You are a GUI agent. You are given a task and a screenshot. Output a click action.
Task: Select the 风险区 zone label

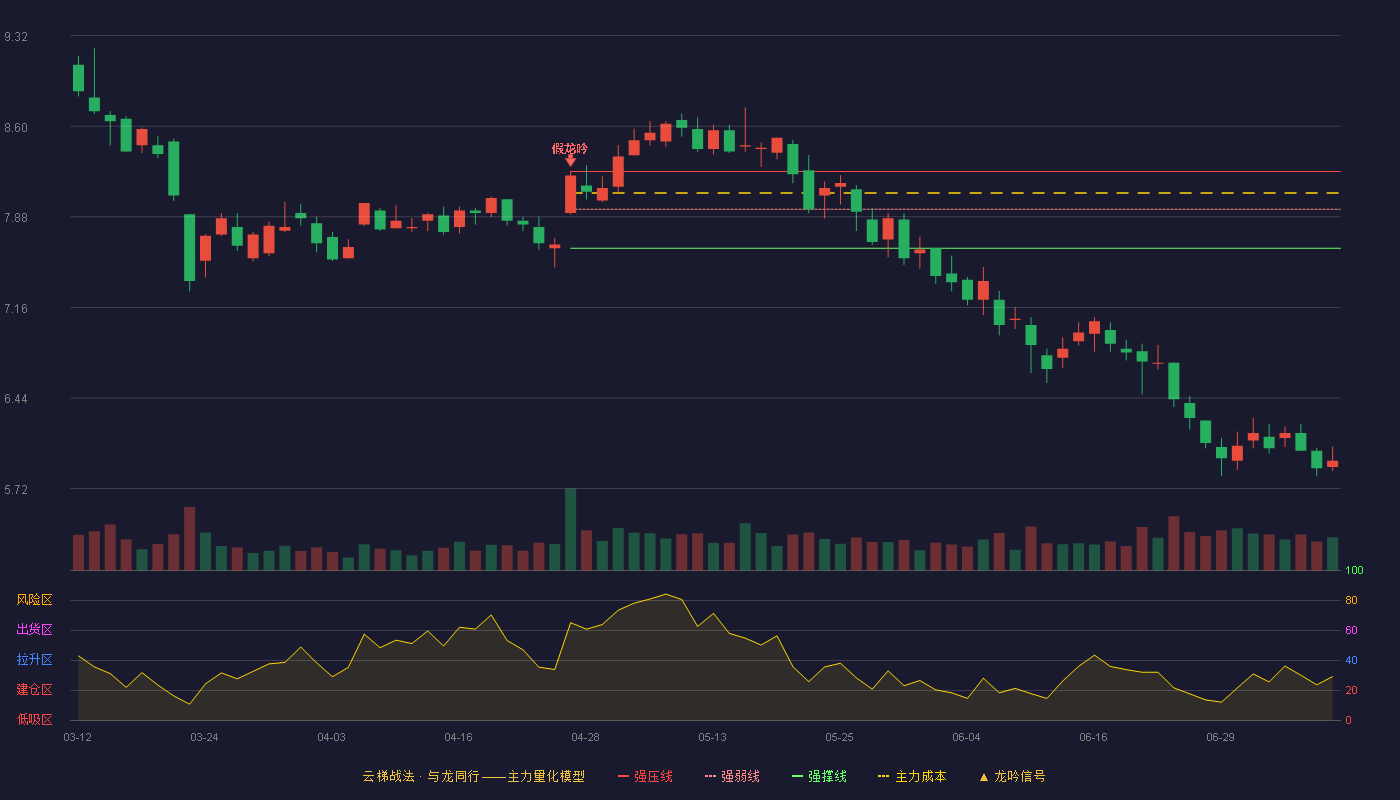tap(34, 600)
